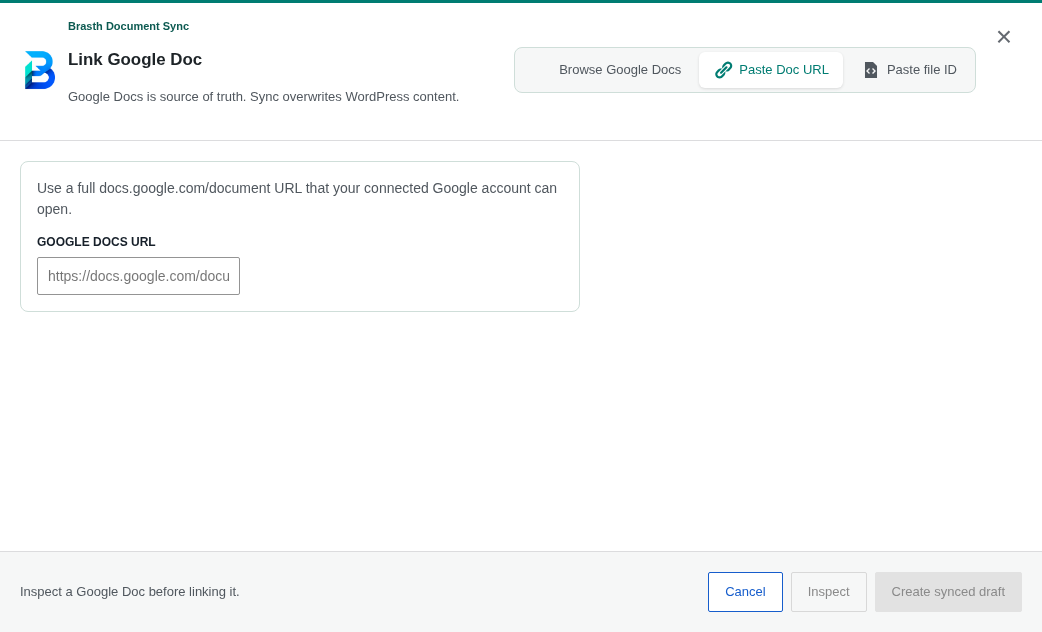Click the GOOGLE DOCS URL label

tap(96, 242)
